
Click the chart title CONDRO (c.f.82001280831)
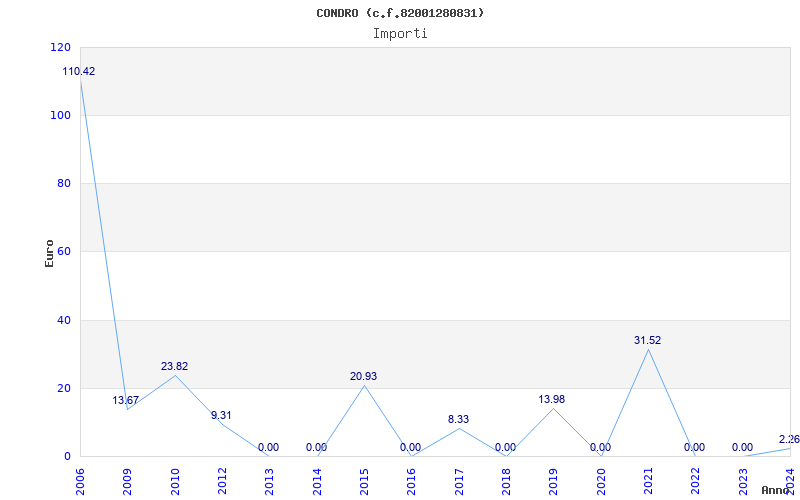pyautogui.click(x=400, y=13)
